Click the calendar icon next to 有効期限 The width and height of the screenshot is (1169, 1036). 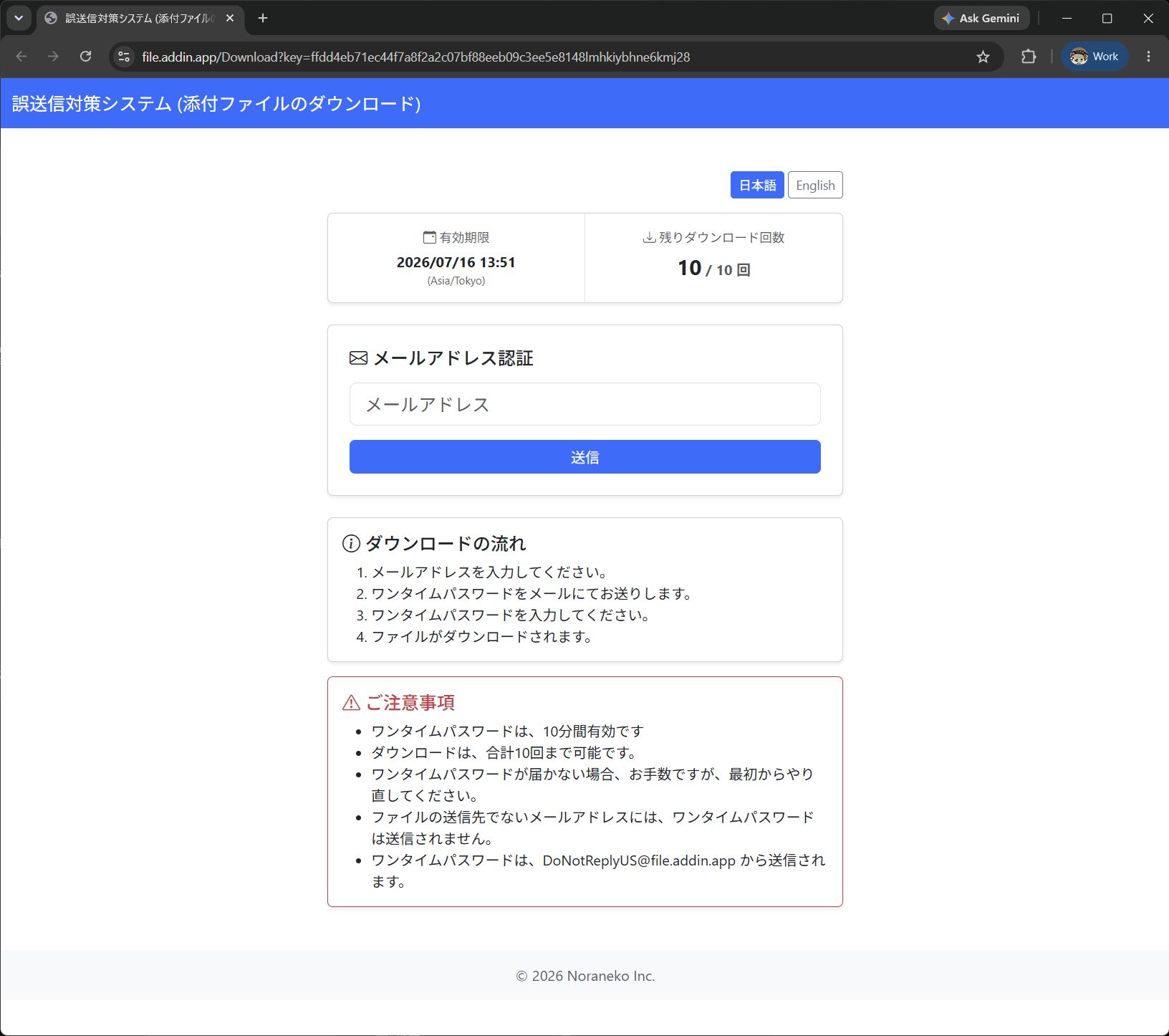click(429, 237)
